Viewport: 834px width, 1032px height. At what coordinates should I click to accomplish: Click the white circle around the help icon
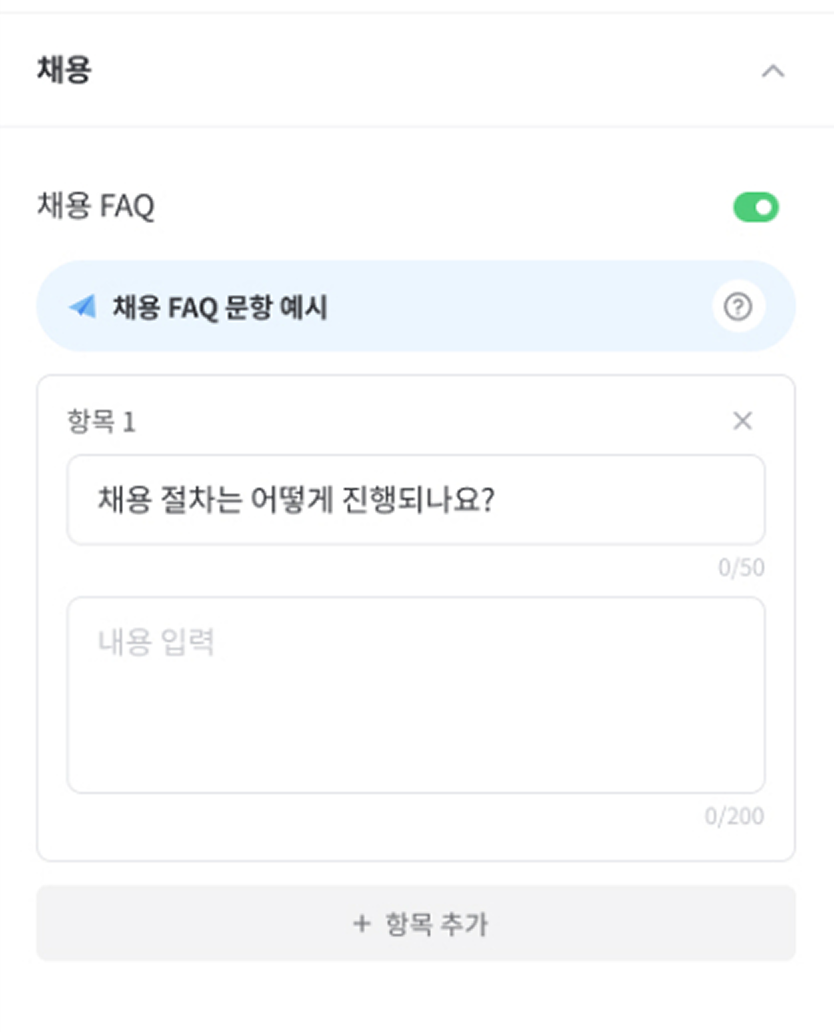pos(738,307)
